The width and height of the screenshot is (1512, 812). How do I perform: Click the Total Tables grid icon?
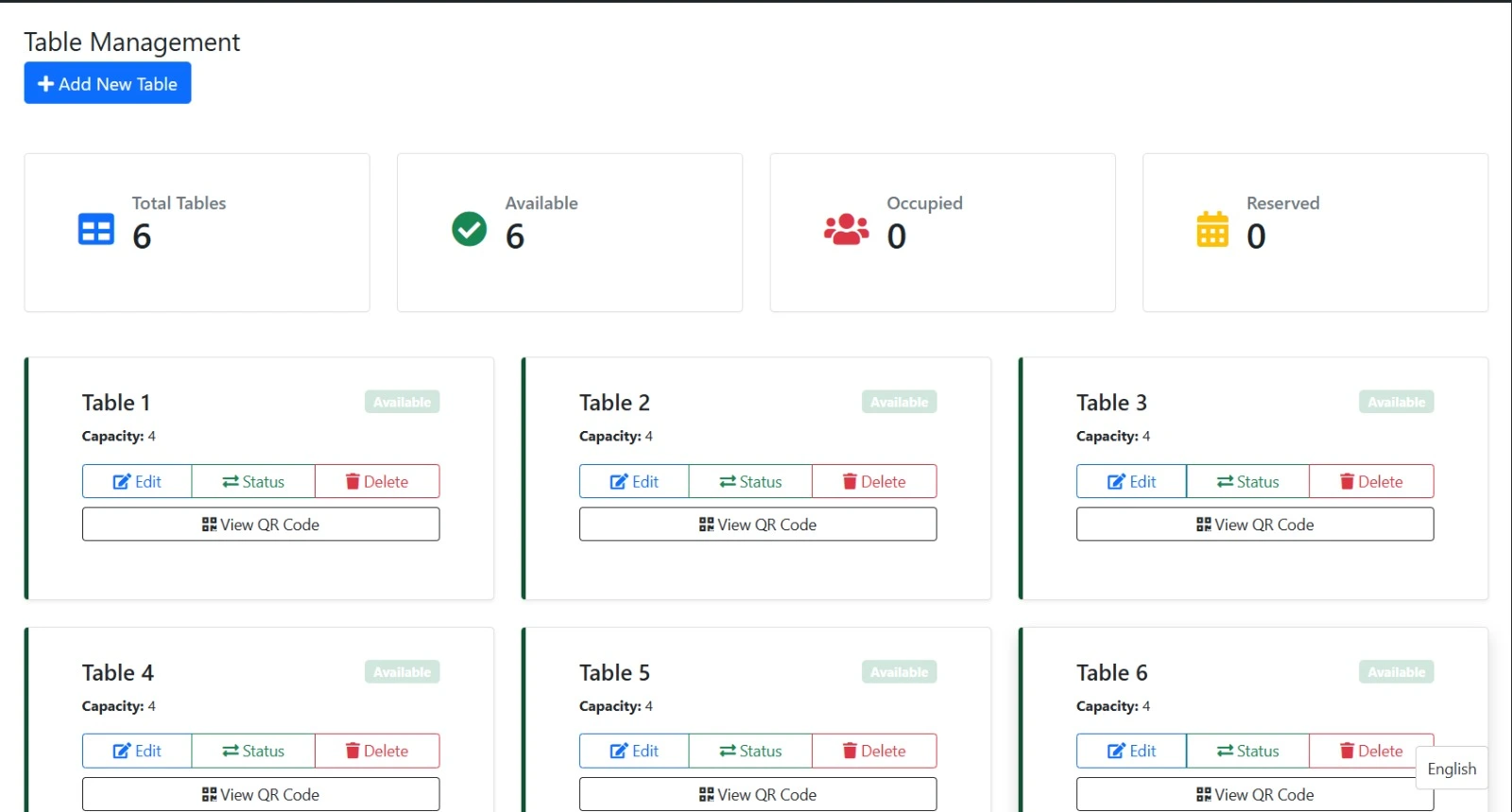(95, 230)
